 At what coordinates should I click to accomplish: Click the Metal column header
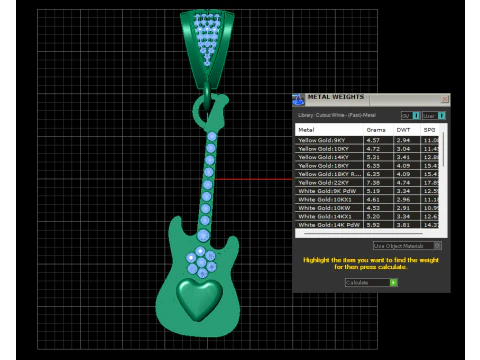pos(329,130)
